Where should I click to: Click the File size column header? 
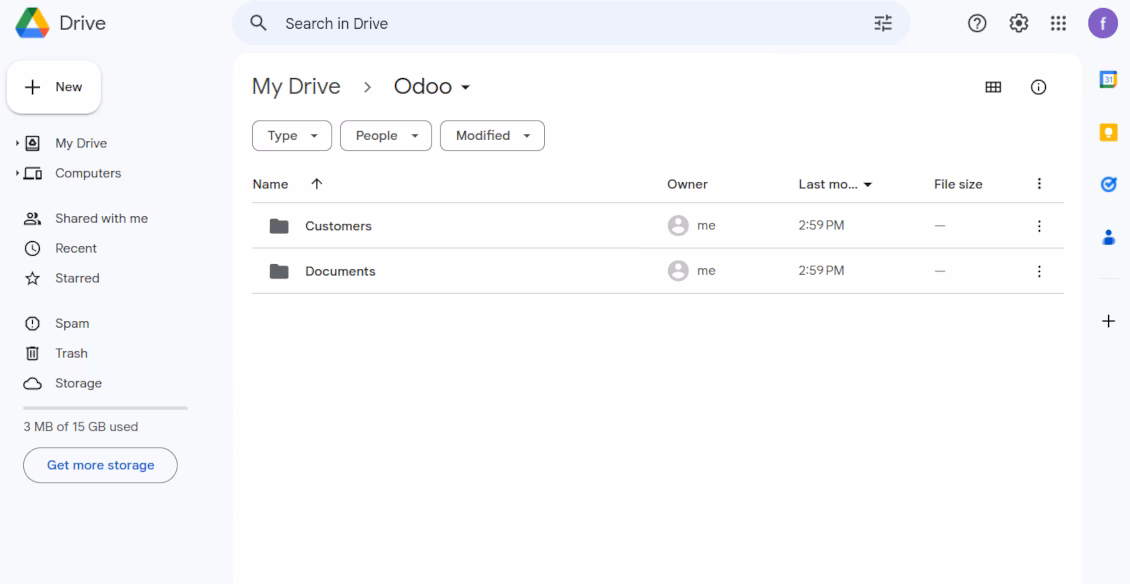(958, 184)
